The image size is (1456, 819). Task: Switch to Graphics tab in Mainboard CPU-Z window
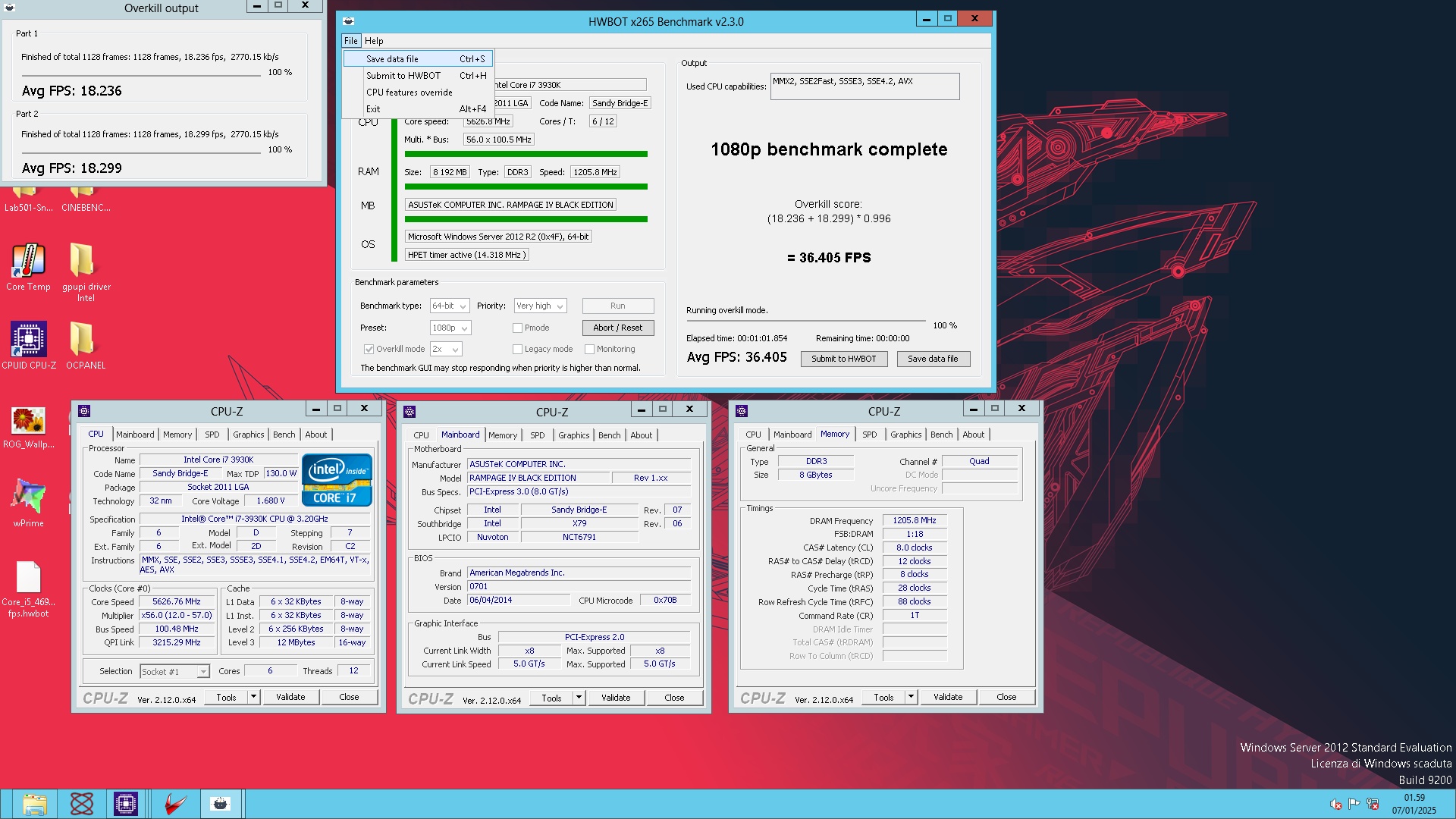click(x=573, y=435)
